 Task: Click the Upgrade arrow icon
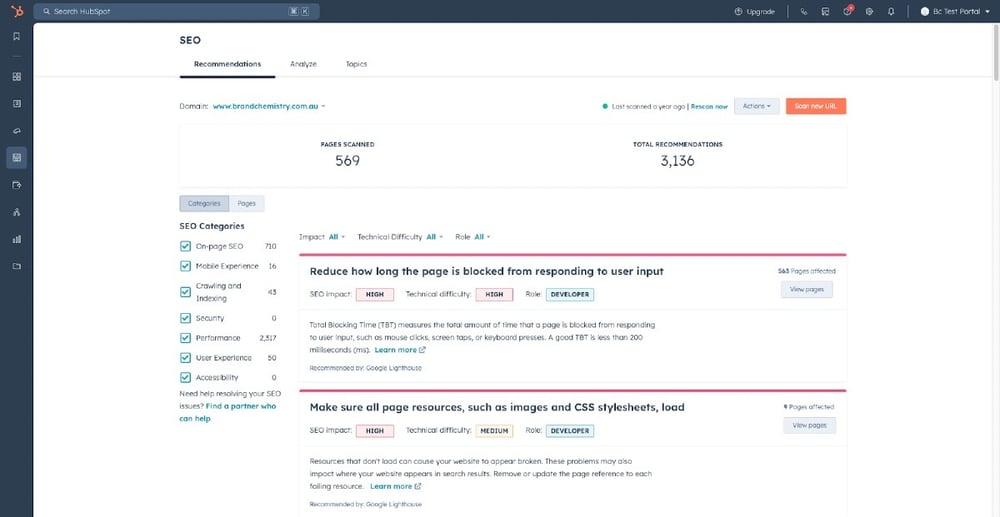tap(739, 11)
